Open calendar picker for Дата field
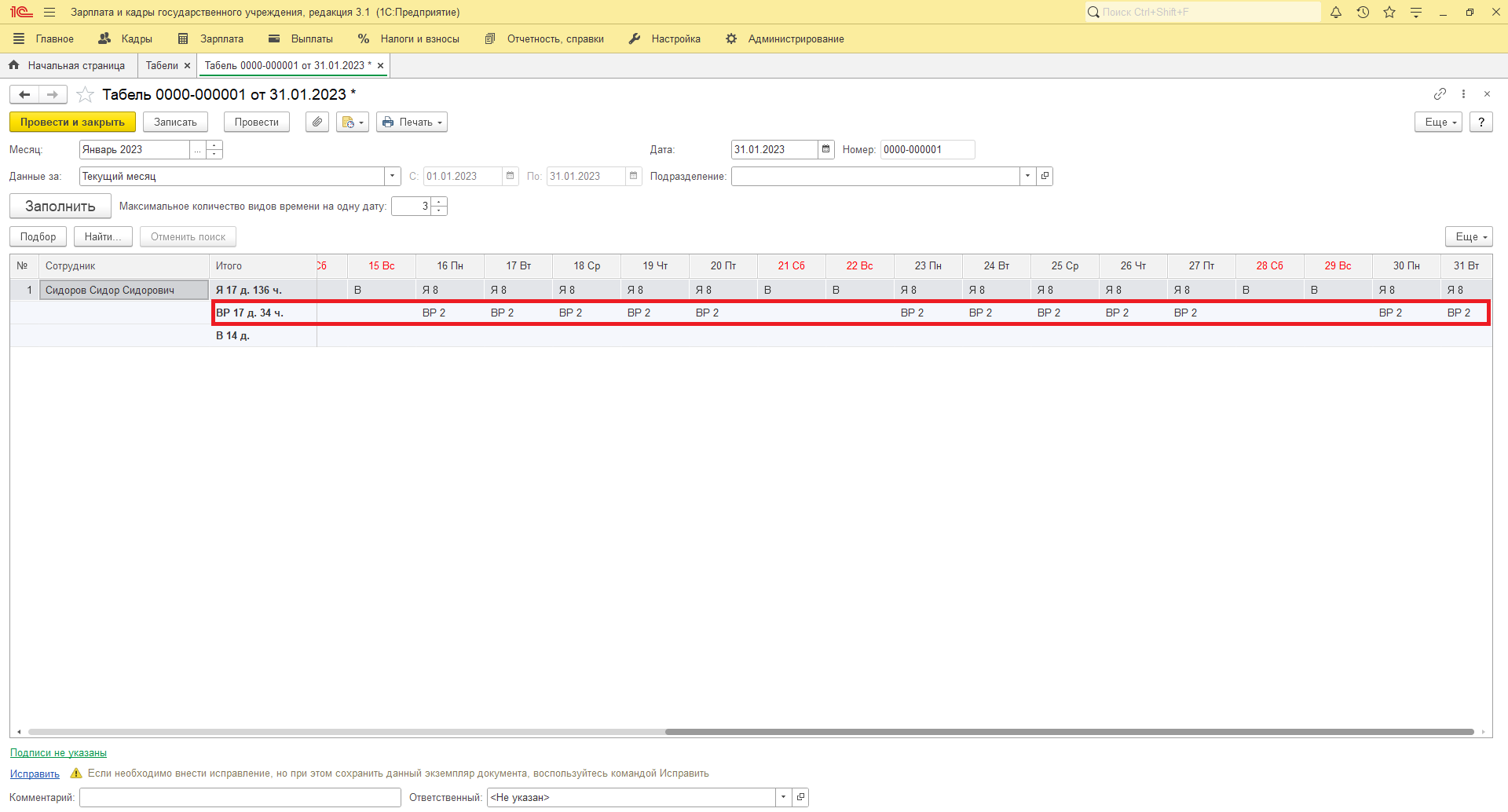This screenshot has width=1508, height=812. pos(825,149)
